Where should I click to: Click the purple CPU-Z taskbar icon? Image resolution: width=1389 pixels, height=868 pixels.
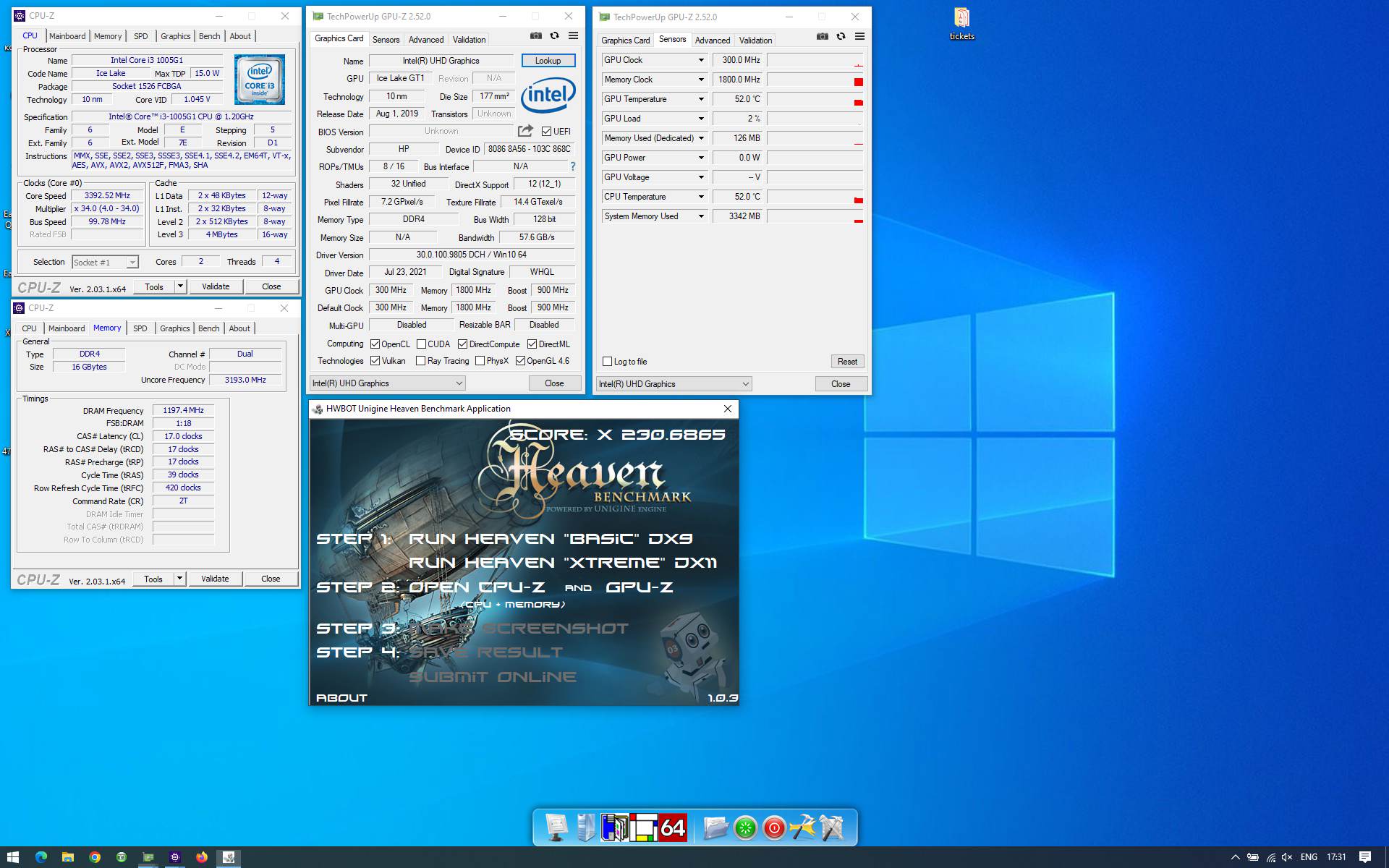[x=175, y=857]
